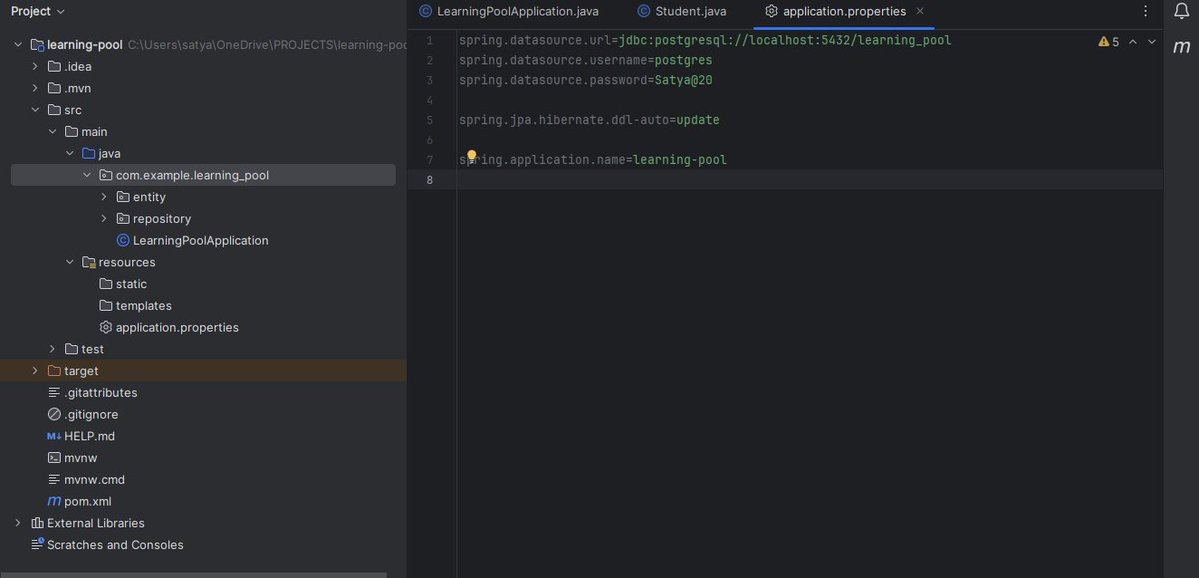This screenshot has width=1199, height=578.
Task: Select the target folder label
Action: (x=81, y=371)
